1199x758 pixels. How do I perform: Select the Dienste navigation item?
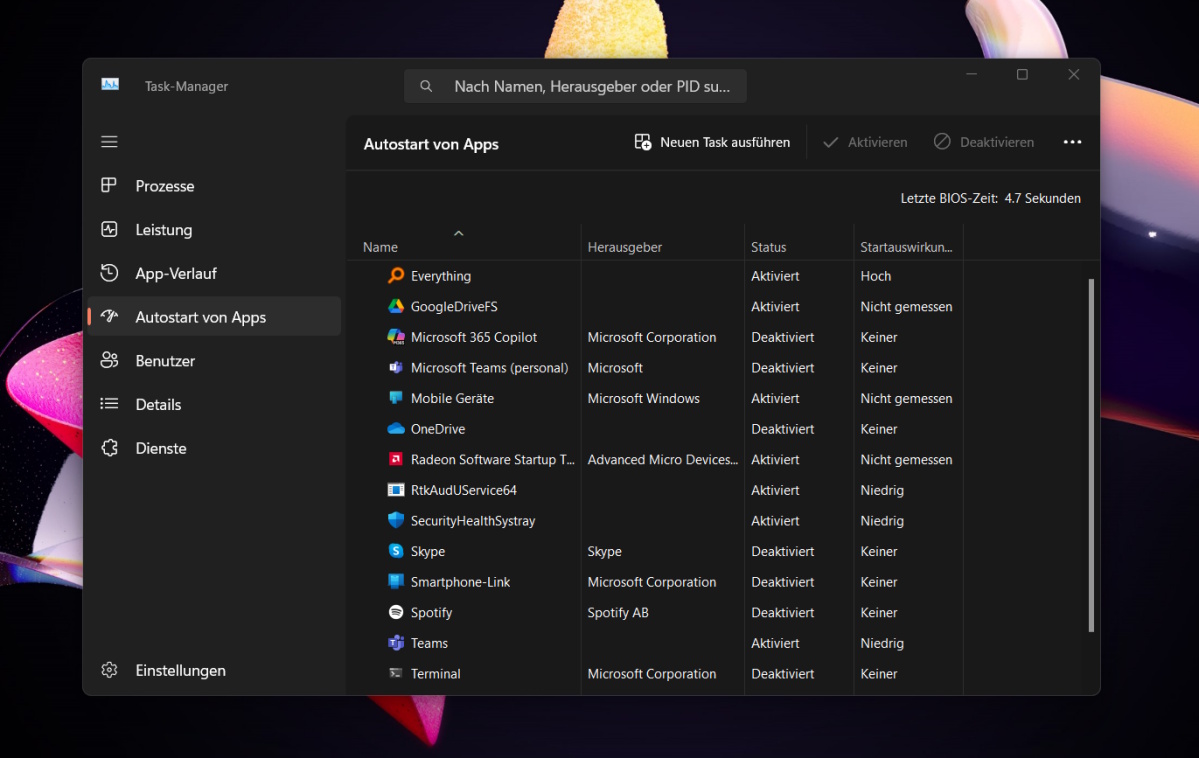(161, 448)
